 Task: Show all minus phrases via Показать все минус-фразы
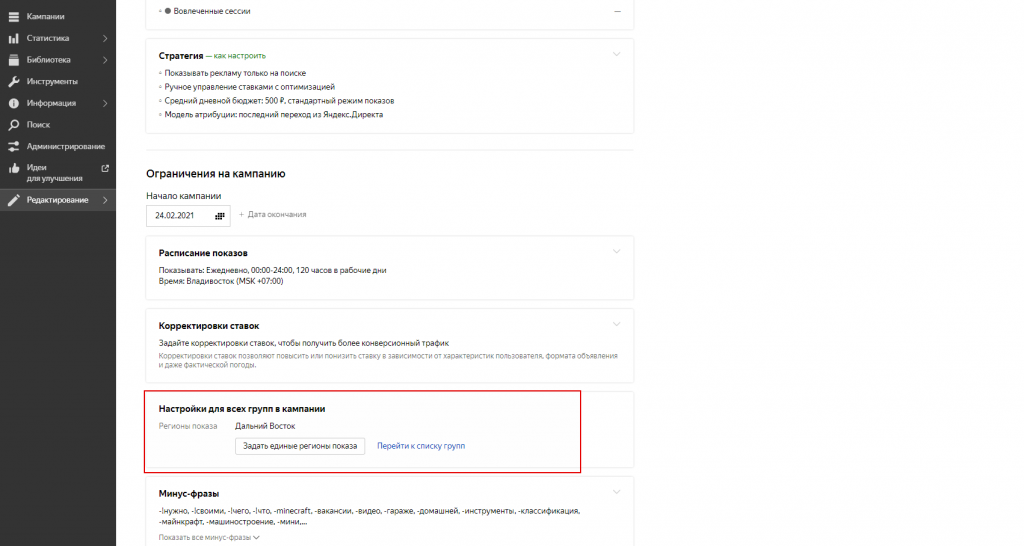coord(209,538)
